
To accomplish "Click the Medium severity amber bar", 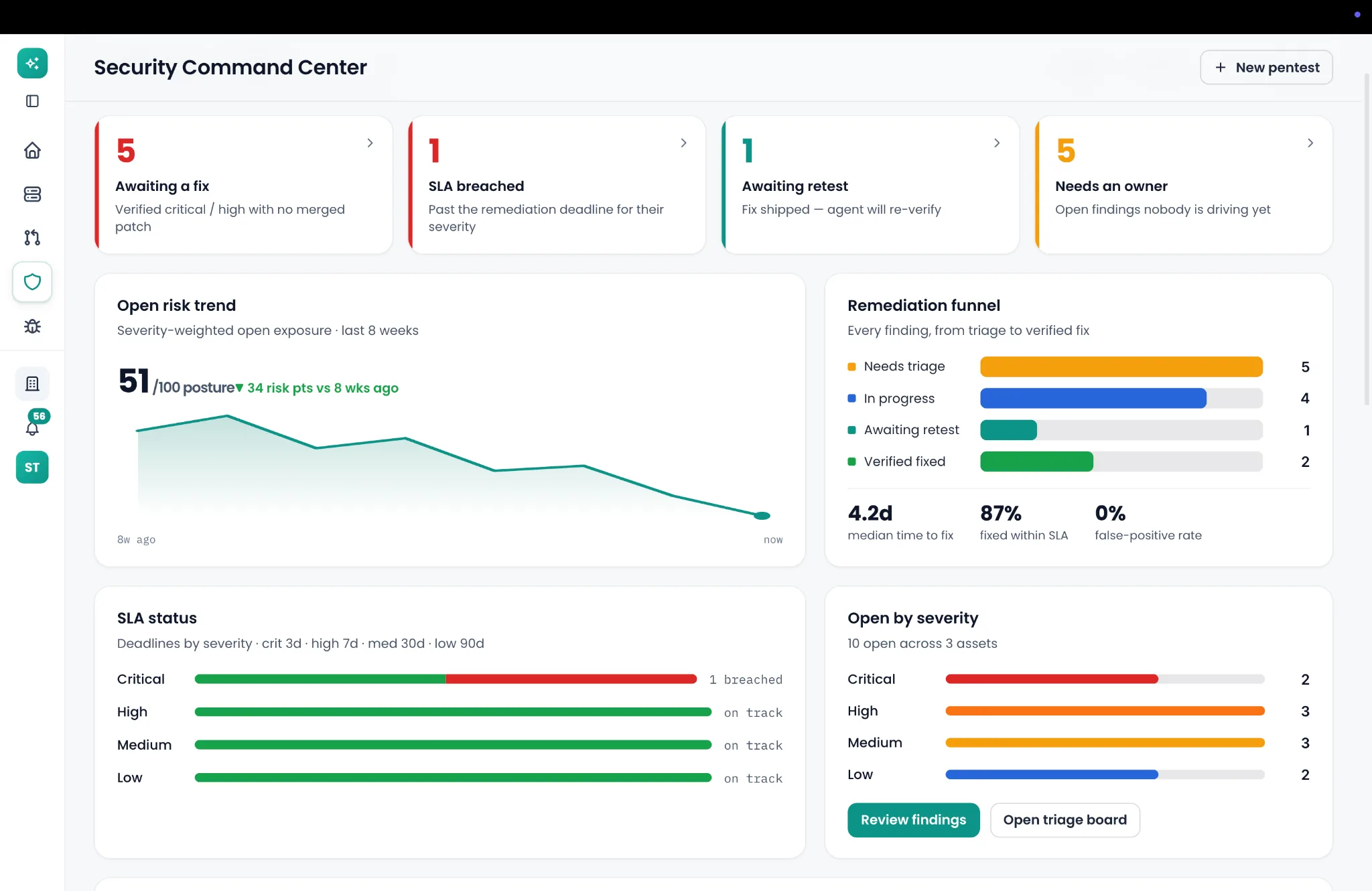I will point(1105,743).
